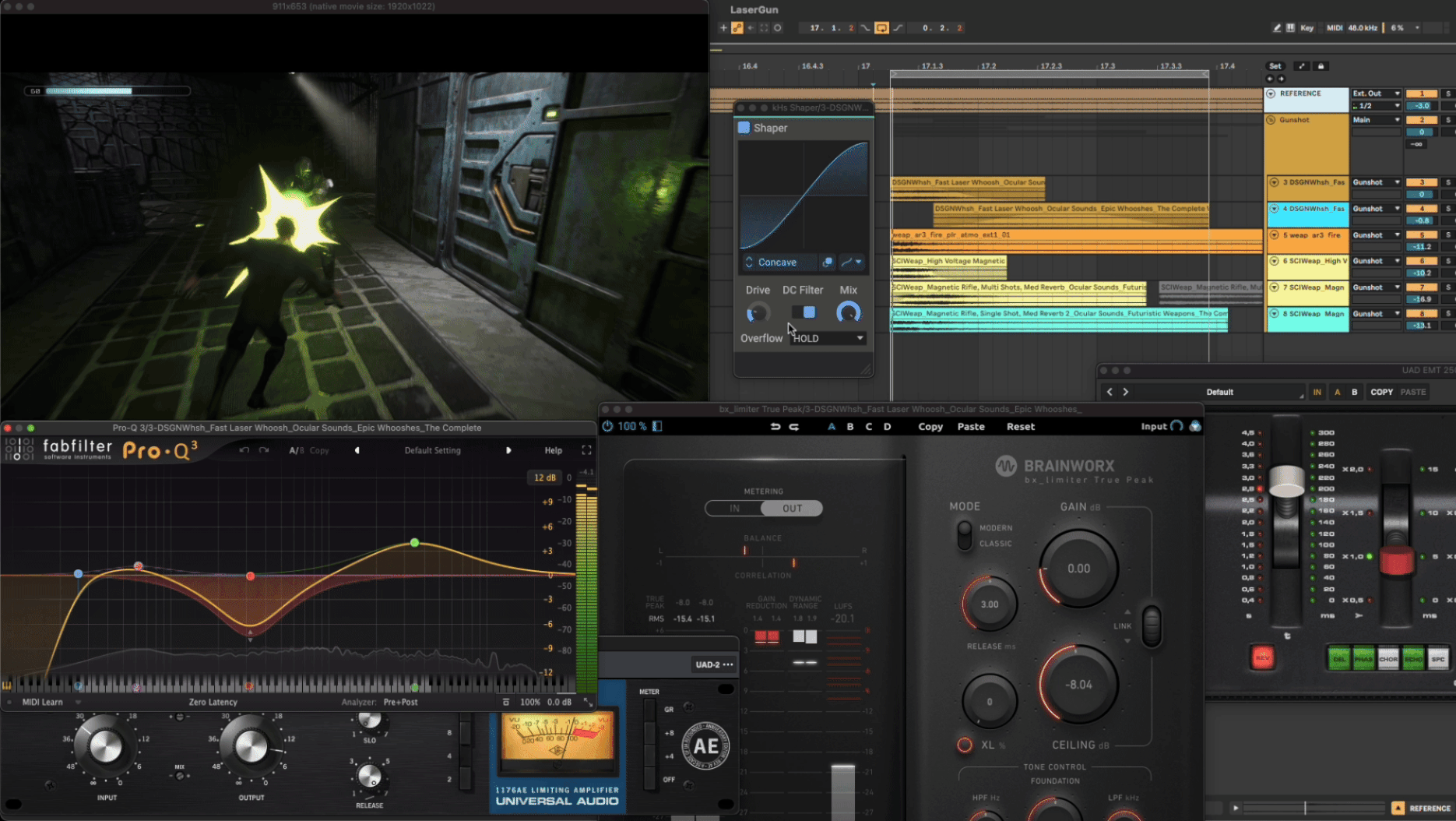
Task: Click bx_limiter undo arrow
Action: click(775, 427)
